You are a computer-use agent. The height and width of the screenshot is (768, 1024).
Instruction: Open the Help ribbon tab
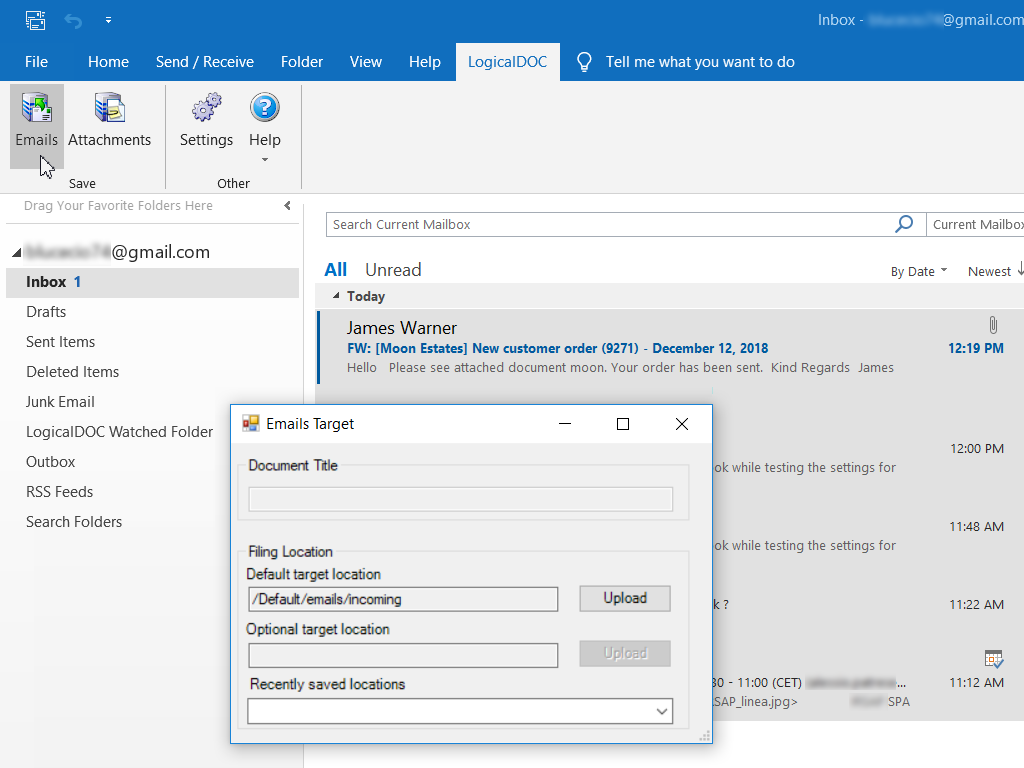click(x=424, y=62)
